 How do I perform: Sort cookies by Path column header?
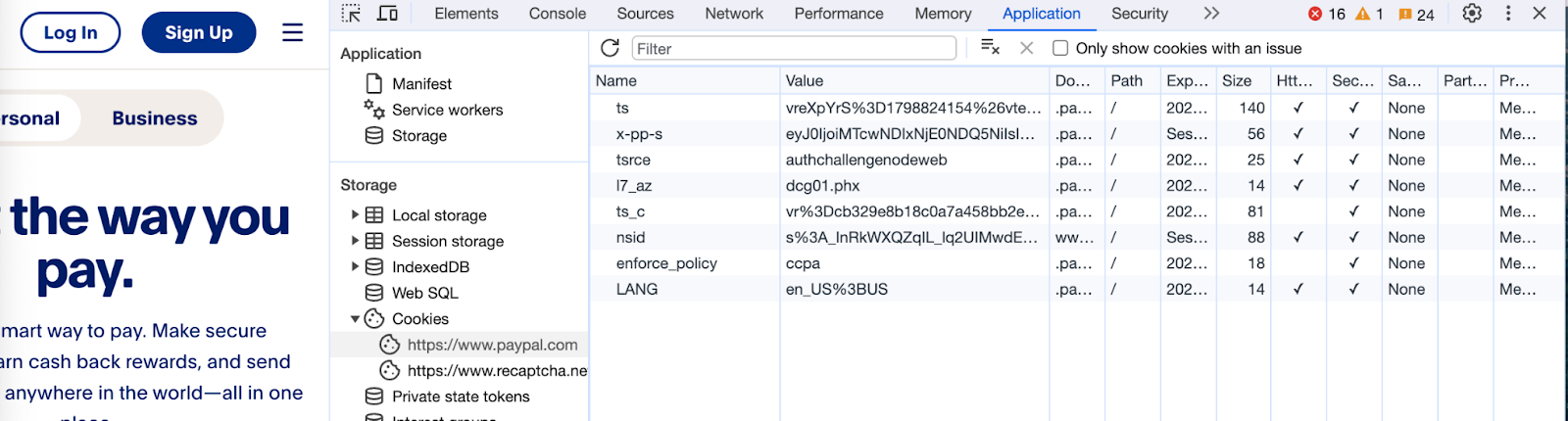(1132, 80)
